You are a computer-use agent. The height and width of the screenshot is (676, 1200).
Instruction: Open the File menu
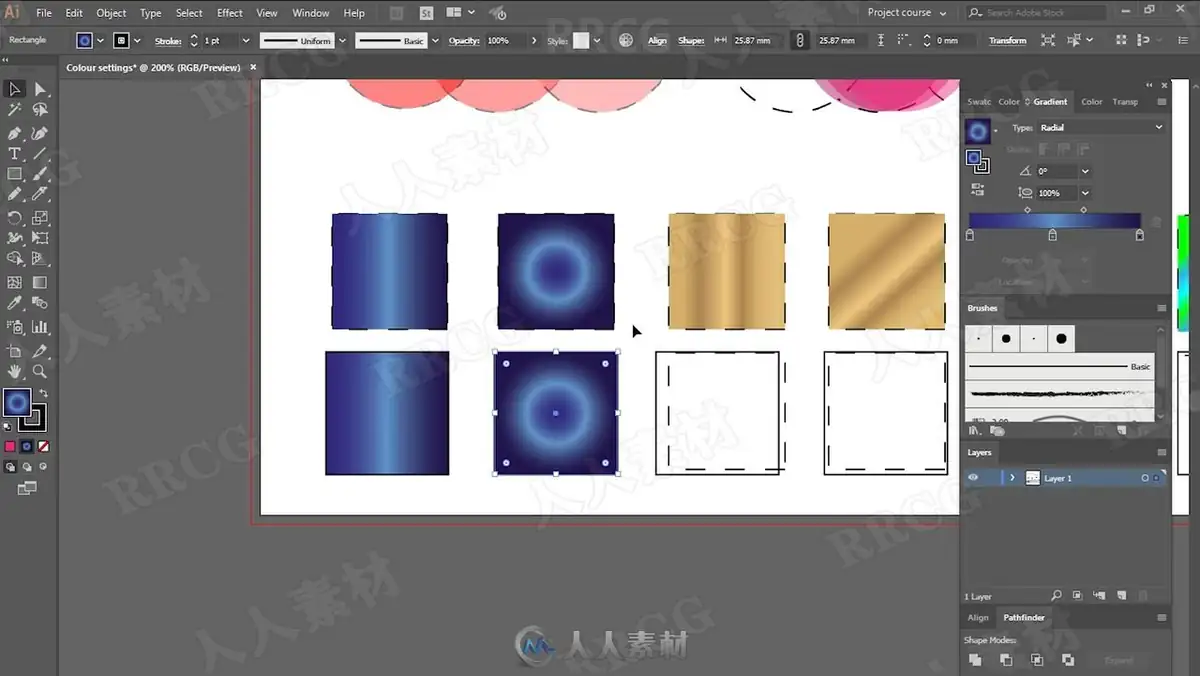(x=44, y=13)
